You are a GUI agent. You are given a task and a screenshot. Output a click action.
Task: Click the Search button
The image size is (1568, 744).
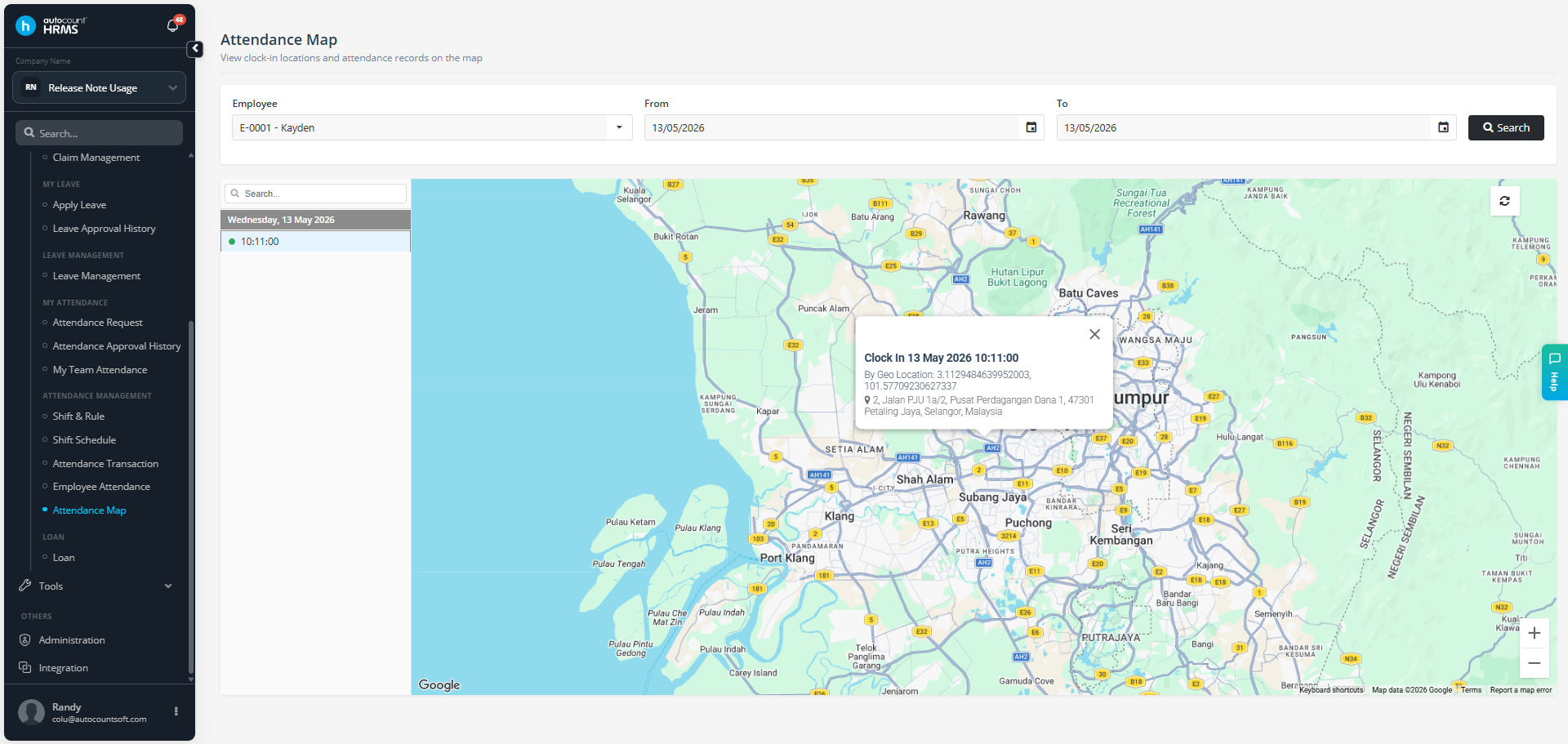[x=1506, y=127]
